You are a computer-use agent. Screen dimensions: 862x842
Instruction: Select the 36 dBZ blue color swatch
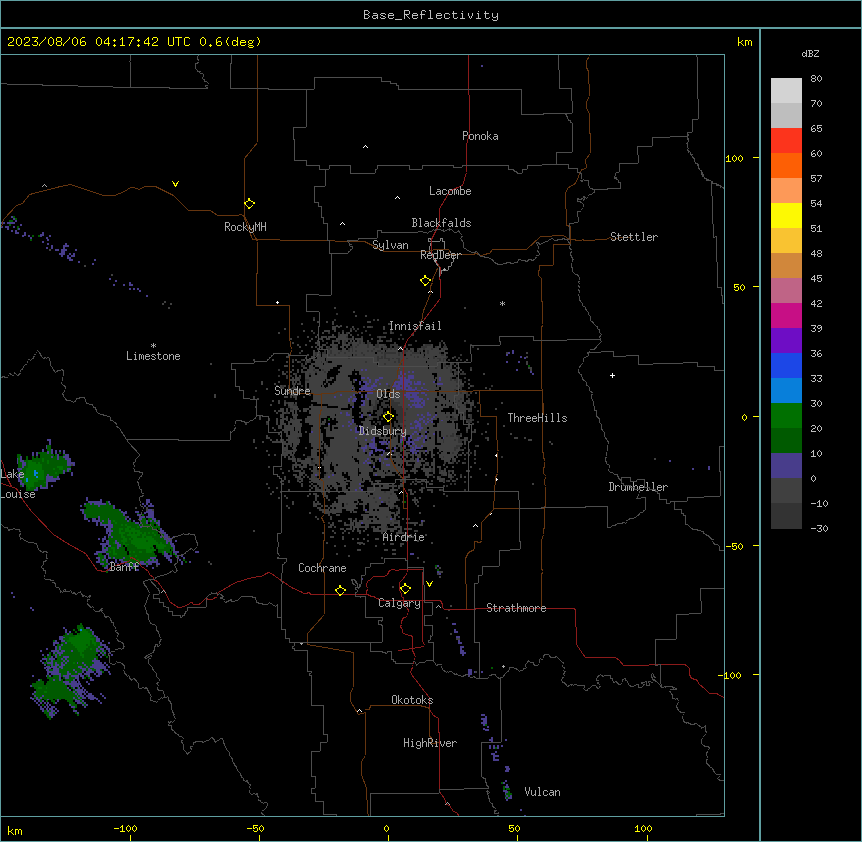[786, 365]
